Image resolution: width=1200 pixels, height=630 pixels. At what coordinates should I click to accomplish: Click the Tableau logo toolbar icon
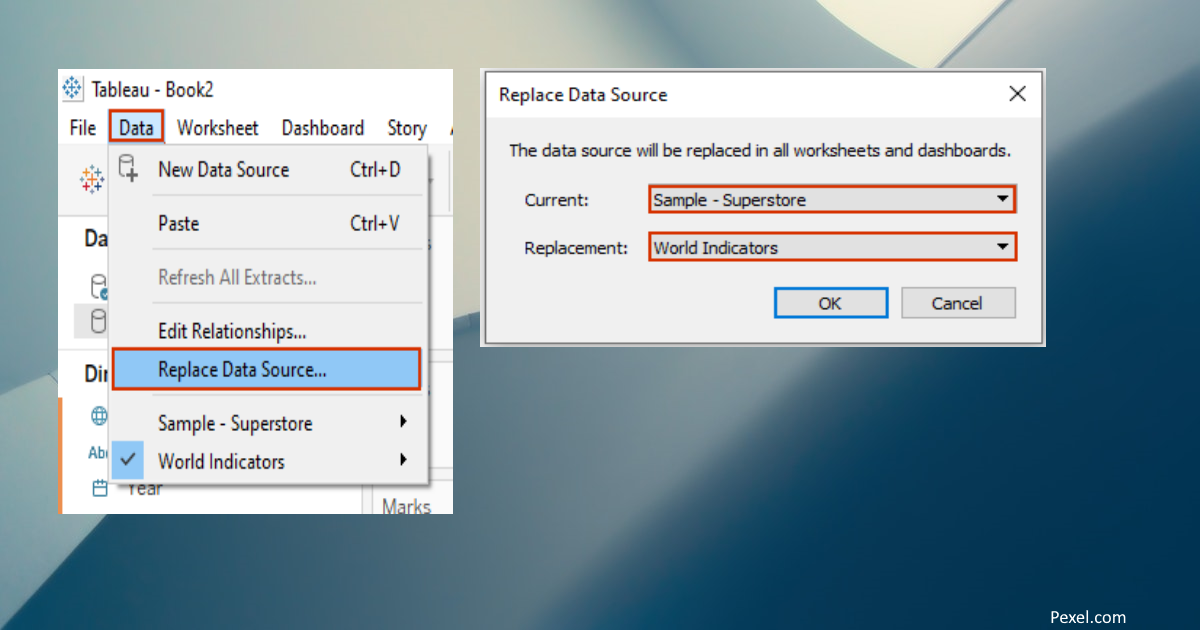pyautogui.click(x=91, y=180)
